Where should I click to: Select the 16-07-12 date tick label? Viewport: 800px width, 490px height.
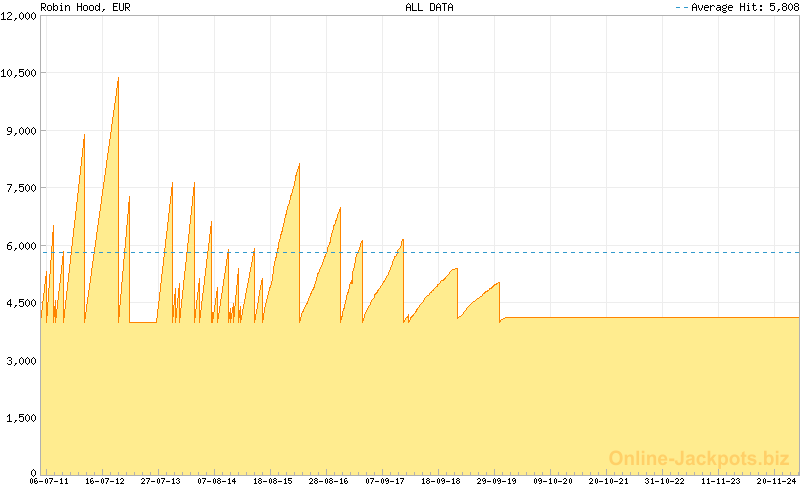click(105, 481)
